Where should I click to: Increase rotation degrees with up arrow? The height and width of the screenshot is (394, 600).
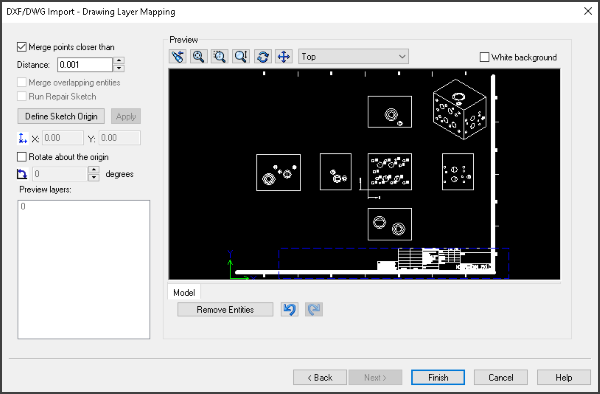pyautogui.click(x=94, y=169)
